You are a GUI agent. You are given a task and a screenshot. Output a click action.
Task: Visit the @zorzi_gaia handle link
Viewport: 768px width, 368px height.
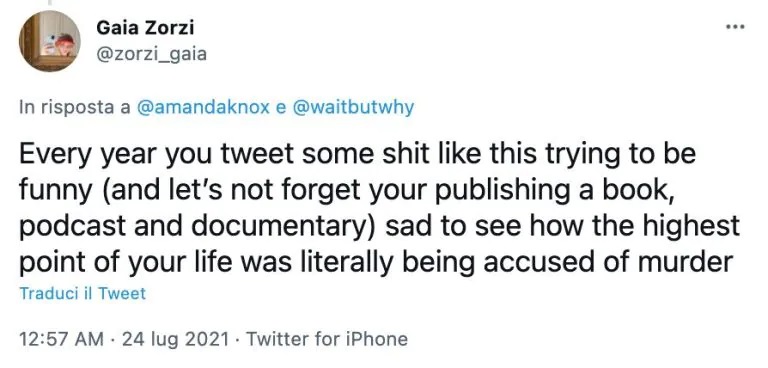pyautogui.click(x=151, y=54)
